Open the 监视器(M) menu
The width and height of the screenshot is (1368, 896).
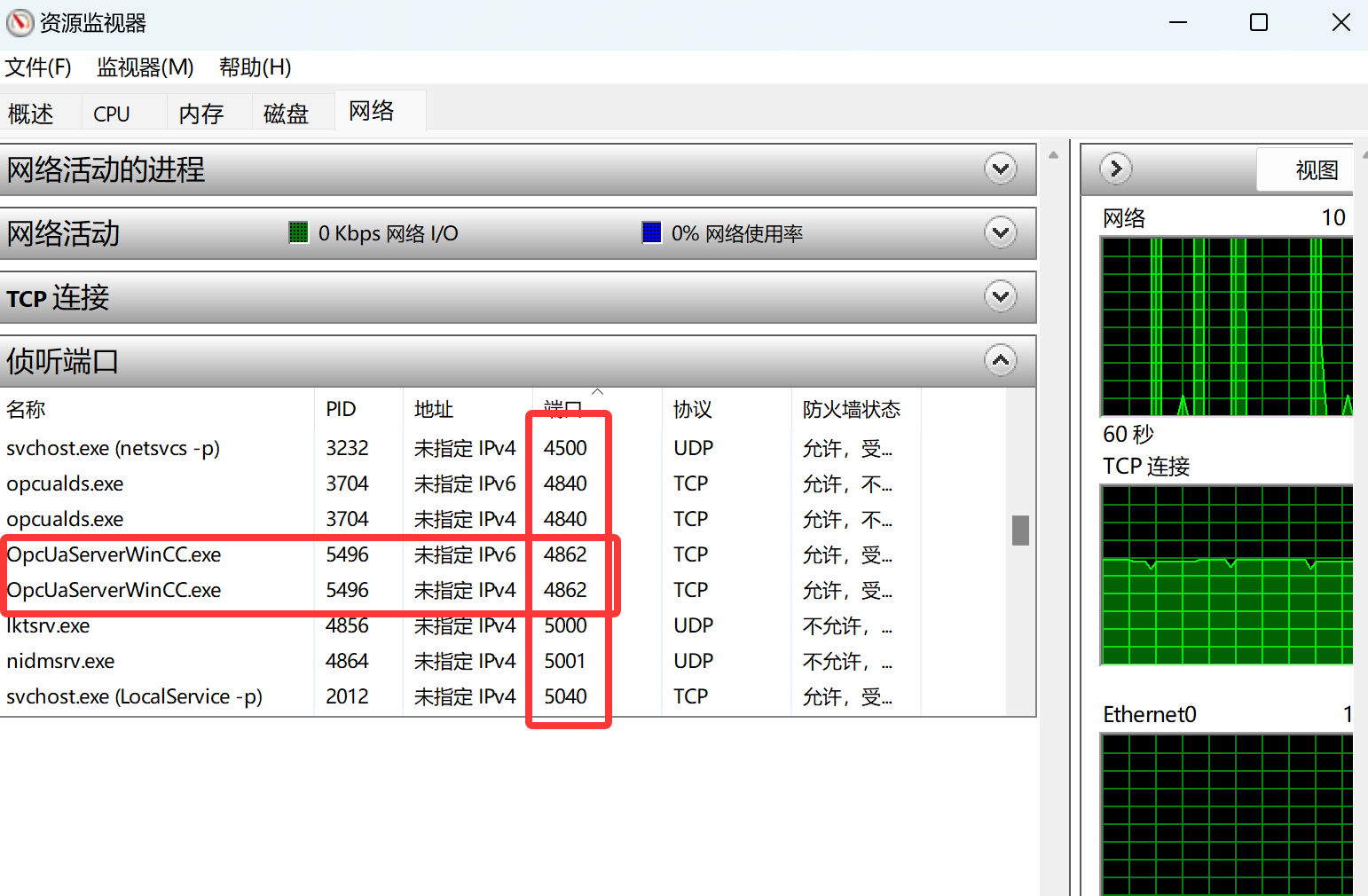tap(145, 67)
